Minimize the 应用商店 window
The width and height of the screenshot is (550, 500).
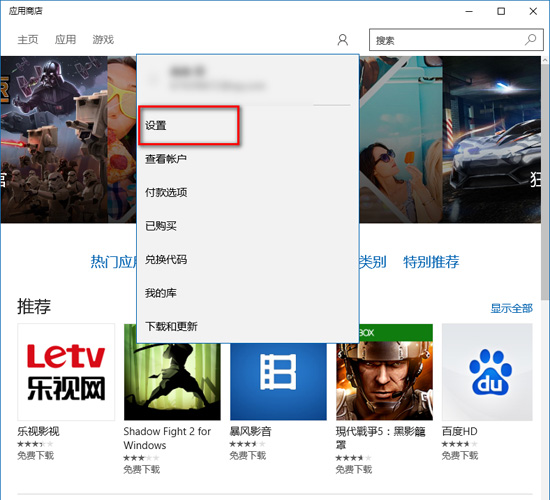point(469,11)
